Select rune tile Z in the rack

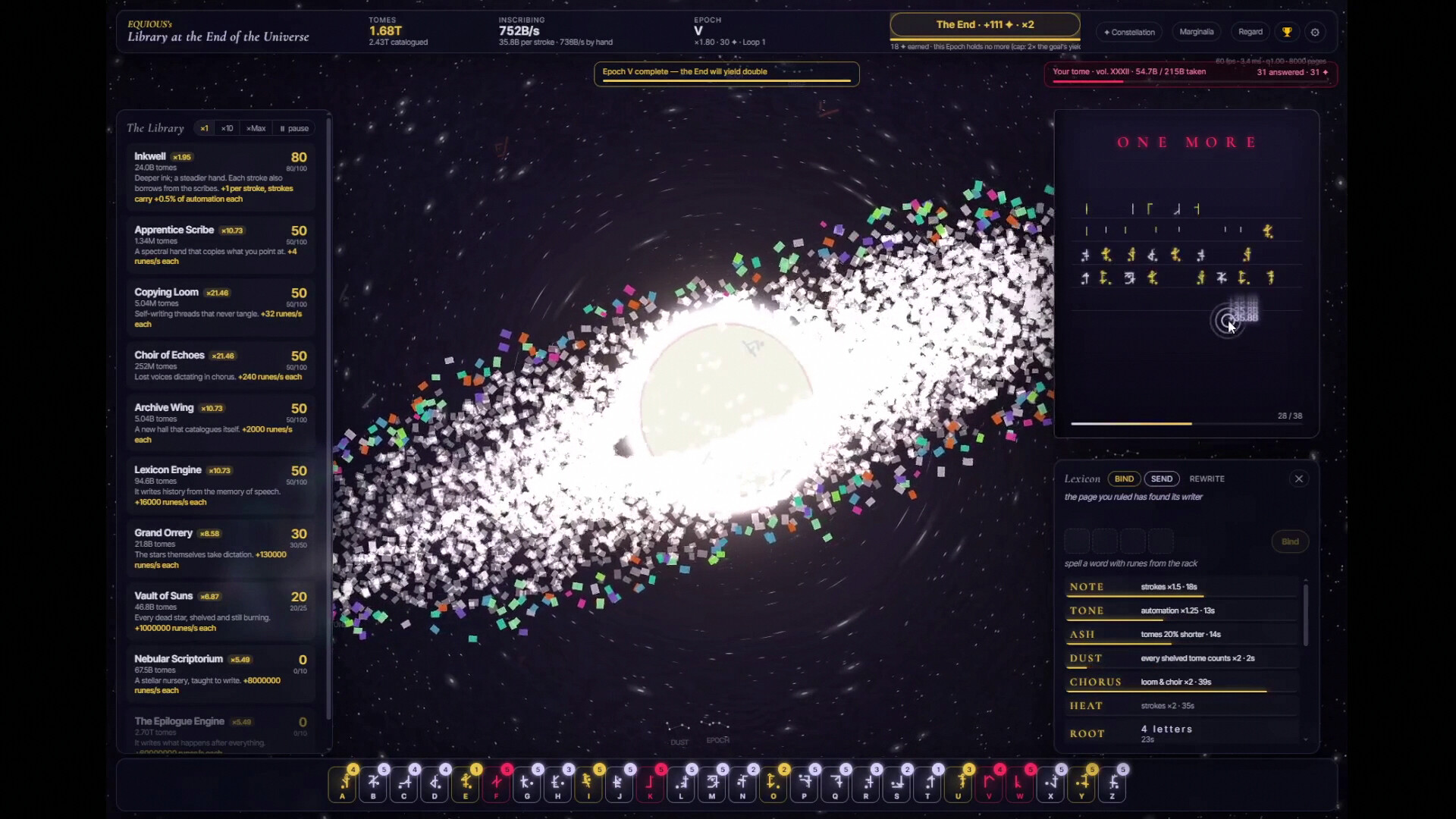(x=1112, y=784)
